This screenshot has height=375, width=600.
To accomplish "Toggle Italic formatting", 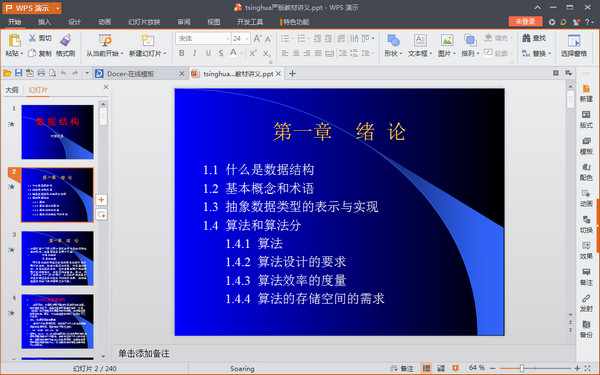I will [194, 53].
